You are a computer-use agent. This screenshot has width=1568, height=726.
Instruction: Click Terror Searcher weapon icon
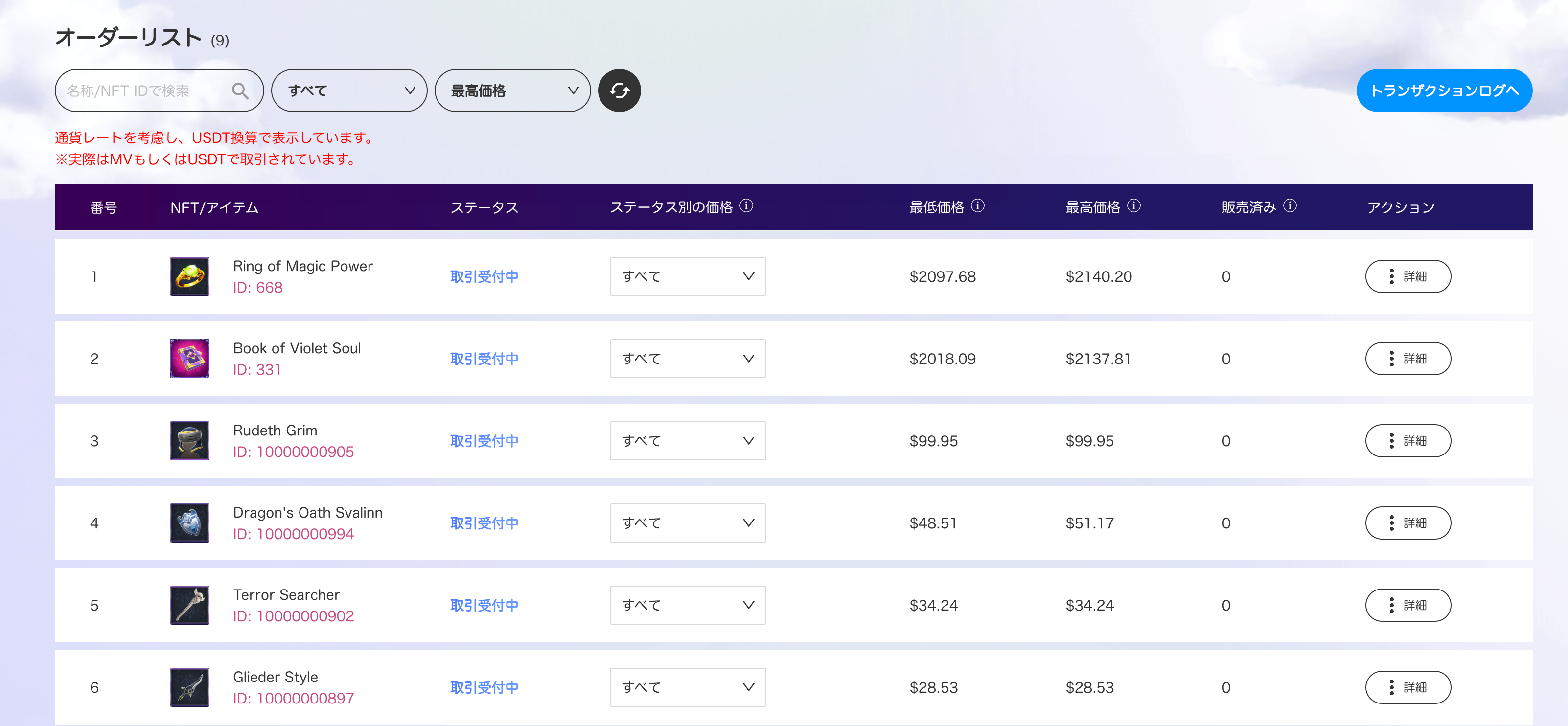click(x=190, y=605)
